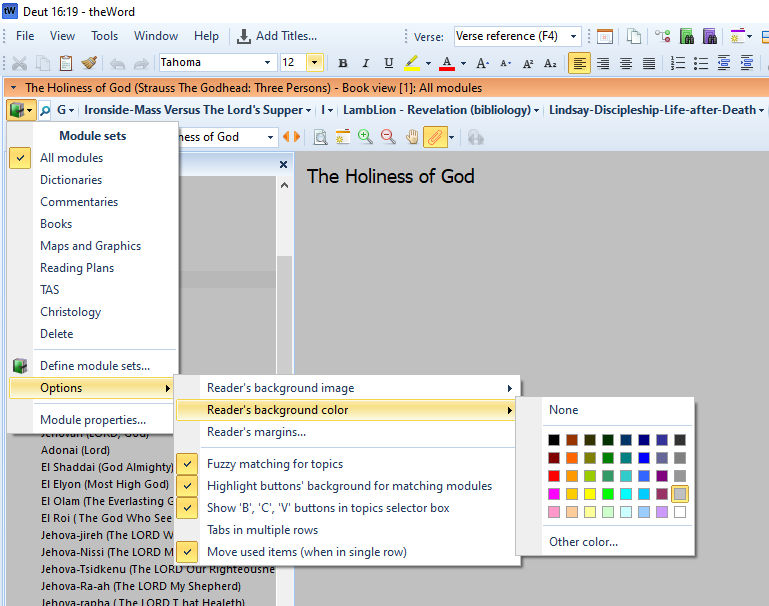Pick the selected light gray swatch
The height and width of the screenshot is (606, 769).
pos(680,494)
